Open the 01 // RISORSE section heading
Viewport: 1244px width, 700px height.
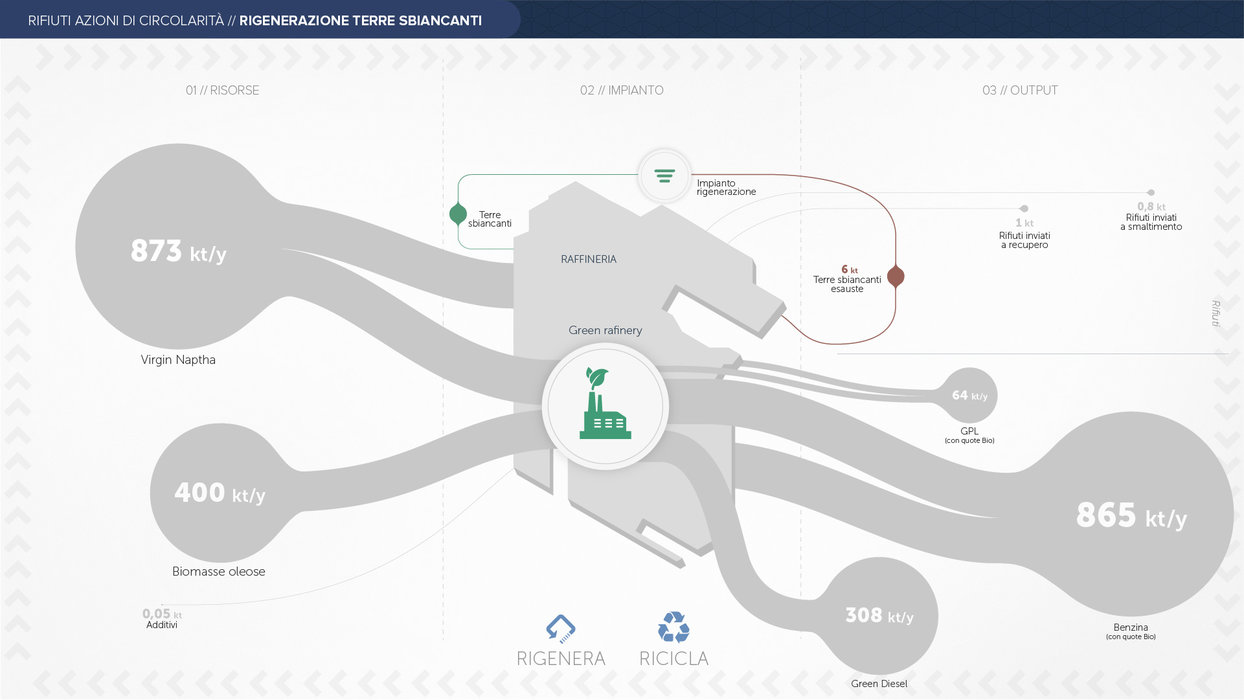[x=222, y=90]
